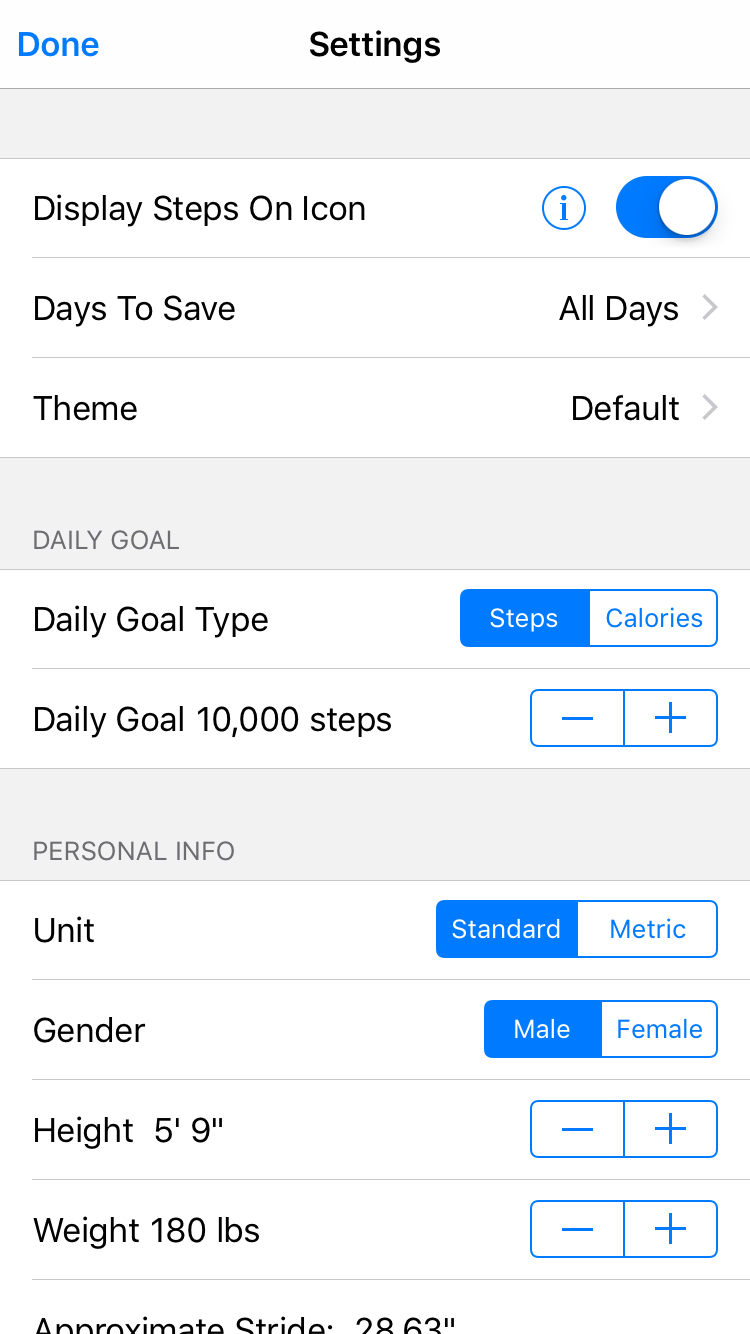Raise weight using the plus icon
750x1334 pixels.
pyautogui.click(x=670, y=1229)
